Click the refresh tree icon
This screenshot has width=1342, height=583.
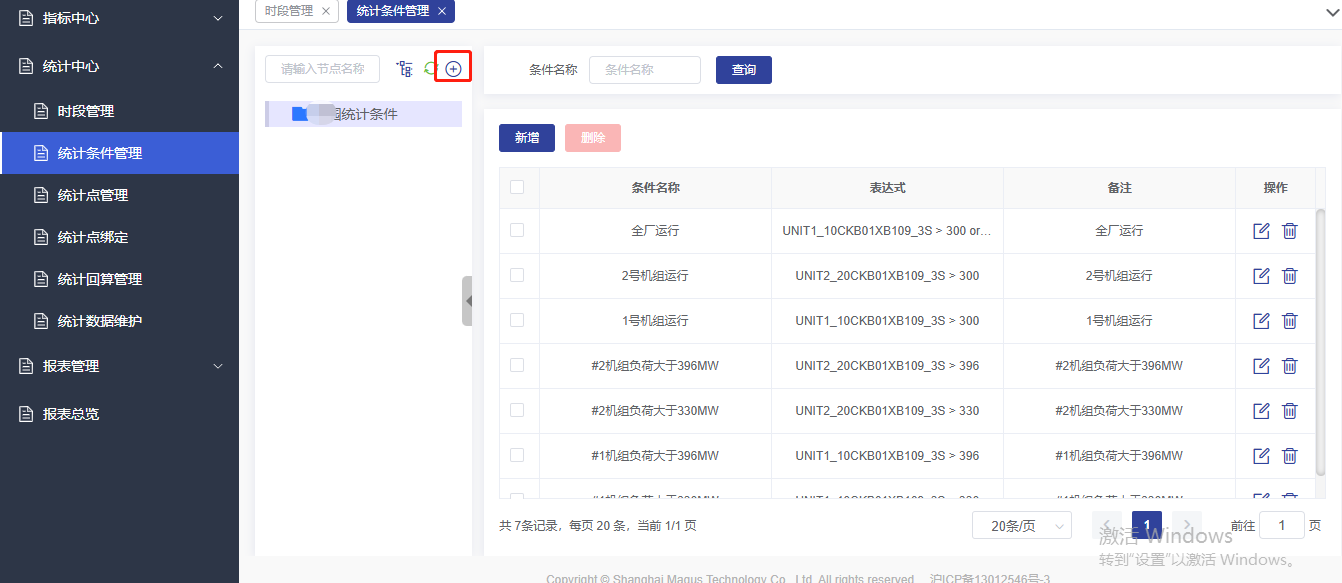click(x=430, y=69)
